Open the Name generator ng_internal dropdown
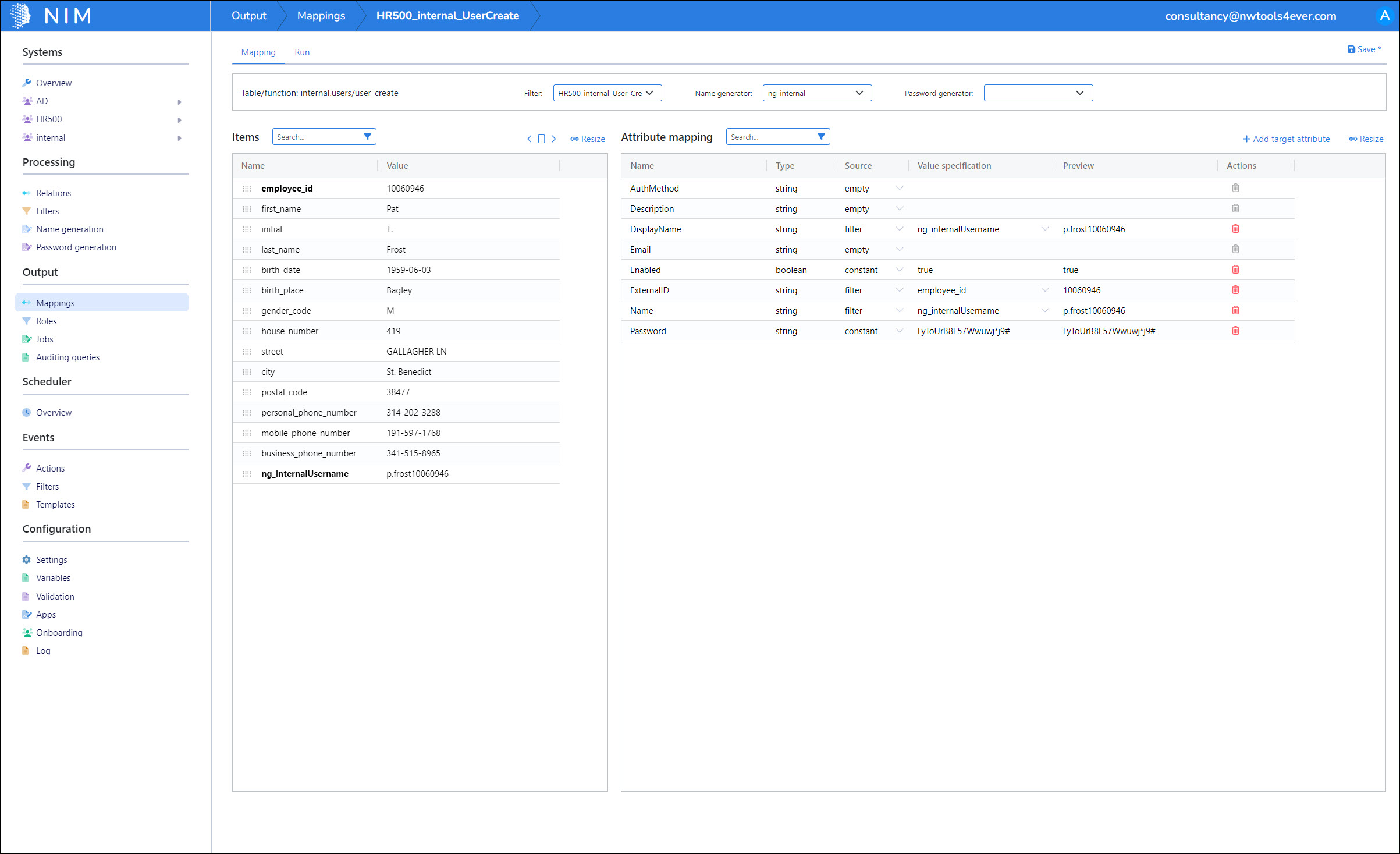 [816, 93]
